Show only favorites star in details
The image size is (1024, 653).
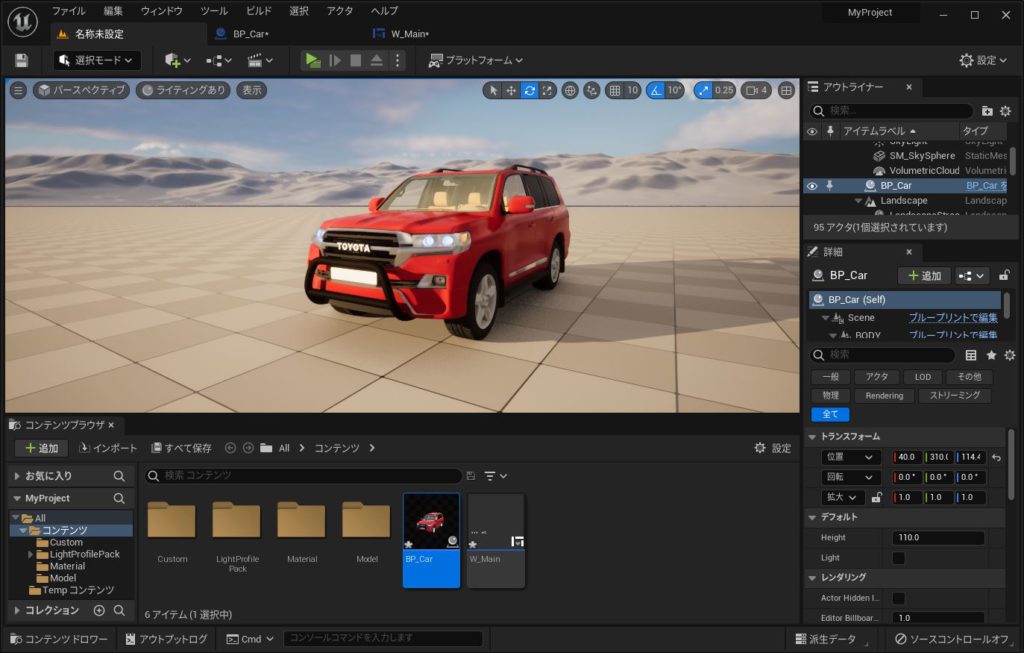tap(991, 355)
